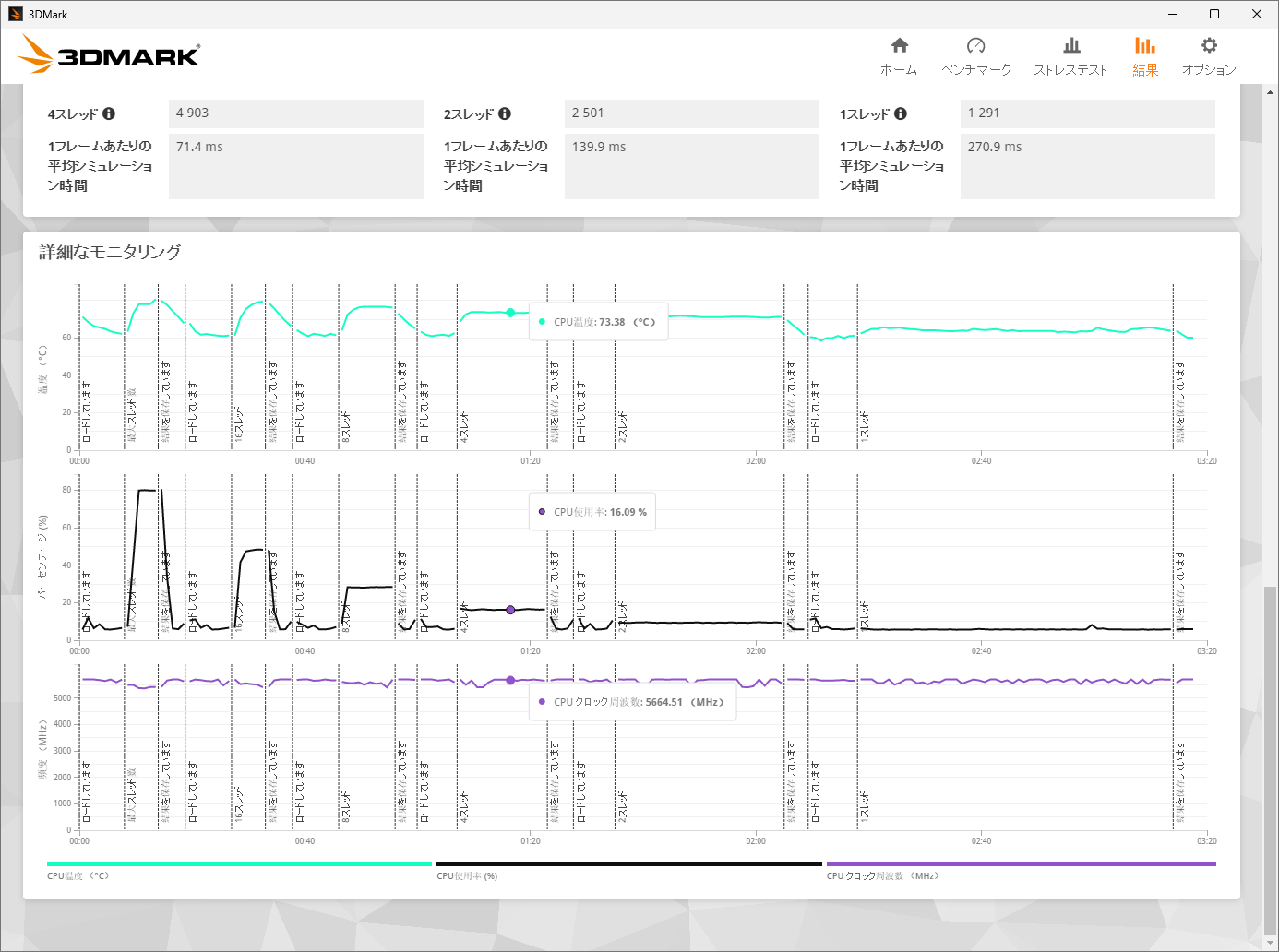Viewport: 1279px width, 952px height.
Task: Open the Home (ホーム) page icon
Action: 899,46
